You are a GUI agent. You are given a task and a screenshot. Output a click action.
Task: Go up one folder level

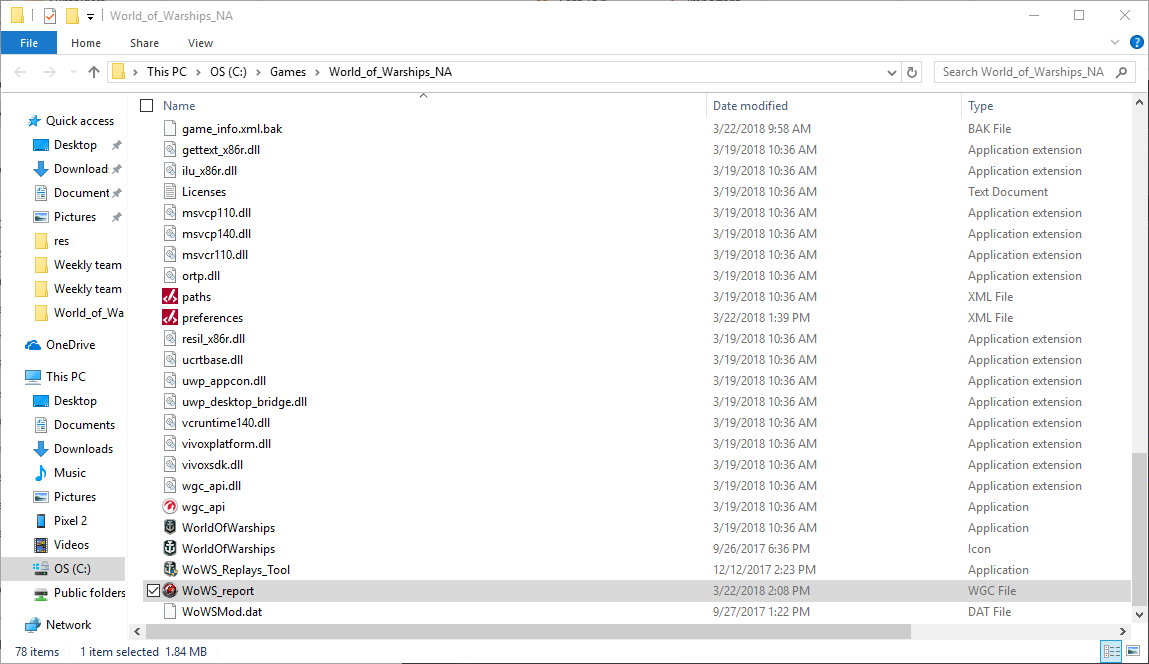94,72
